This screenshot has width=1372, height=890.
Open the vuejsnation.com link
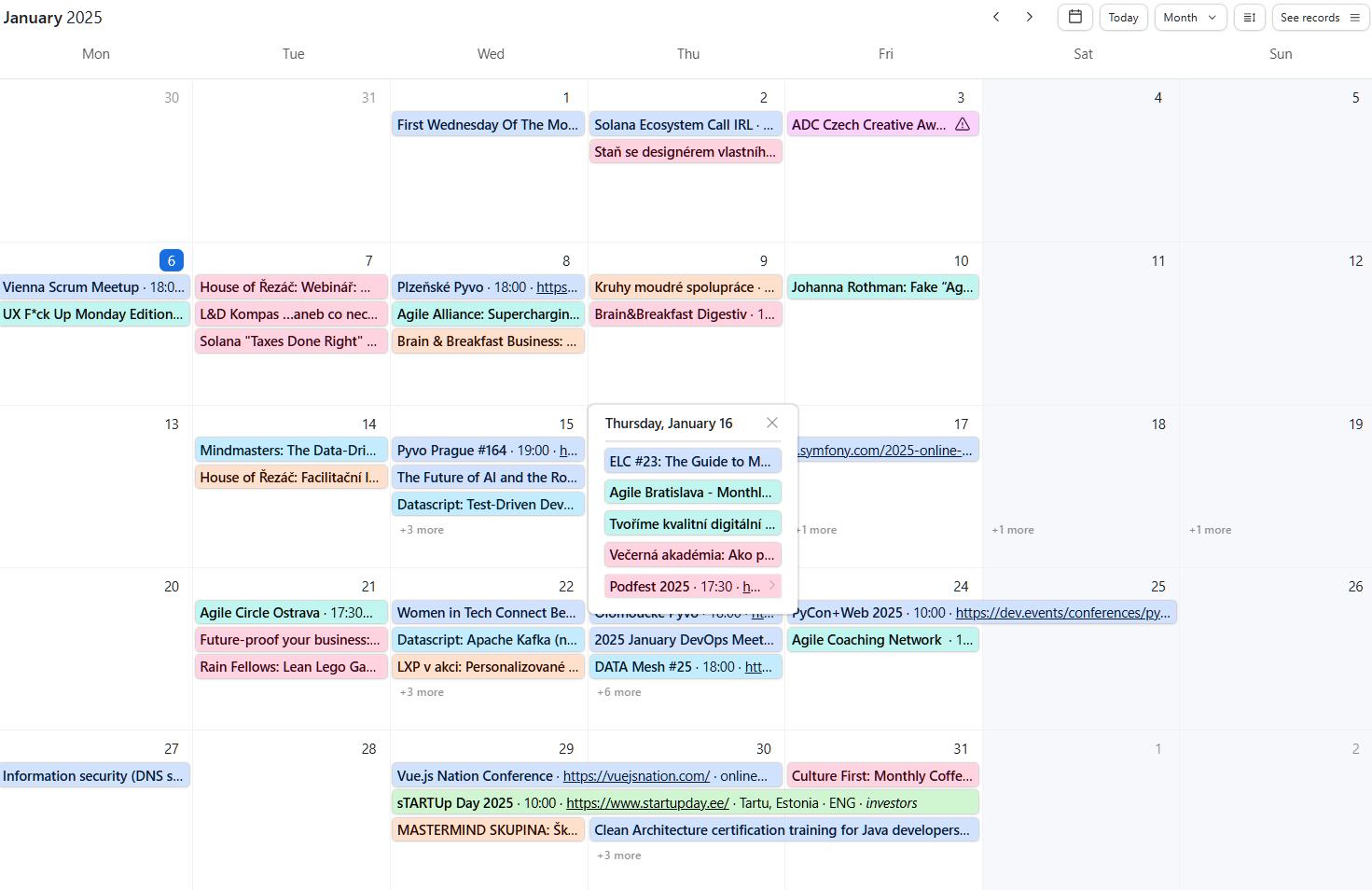tap(636, 776)
